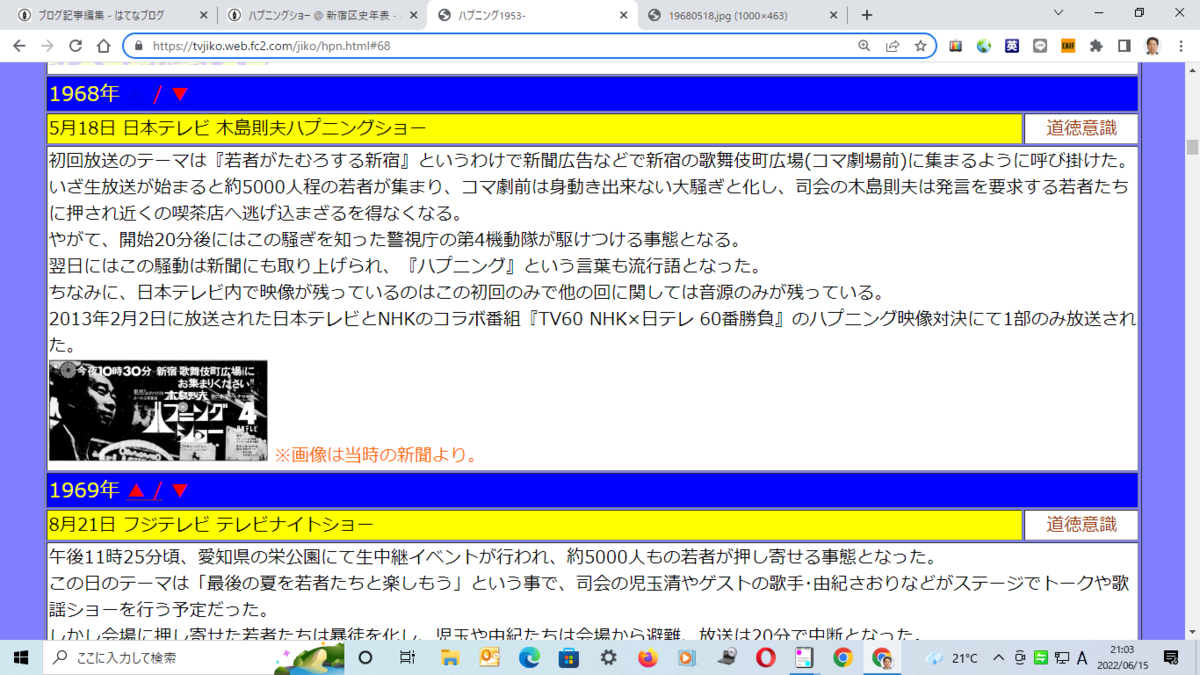The width and height of the screenshot is (1200, 675).
Task: Open the 英 translation extension
Action: (1012, 46)
